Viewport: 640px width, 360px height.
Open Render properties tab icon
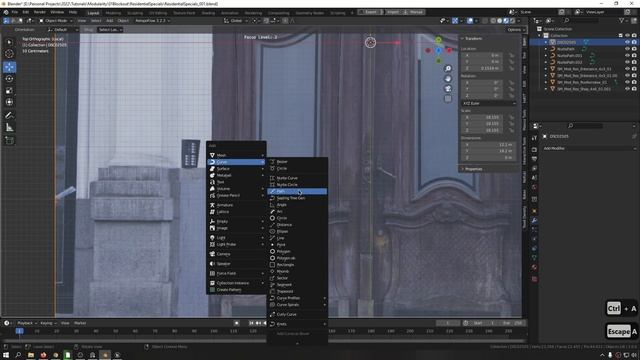tap(534, 149)
